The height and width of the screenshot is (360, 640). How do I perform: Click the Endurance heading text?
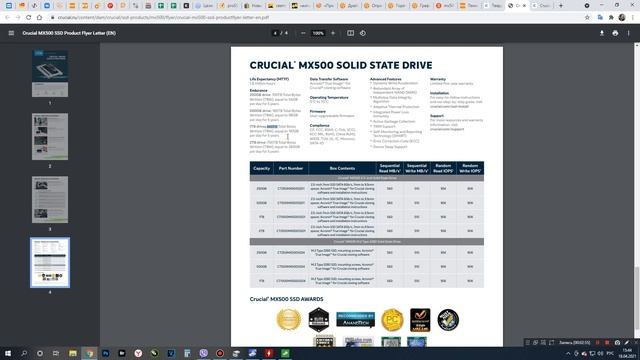point(258,91)
